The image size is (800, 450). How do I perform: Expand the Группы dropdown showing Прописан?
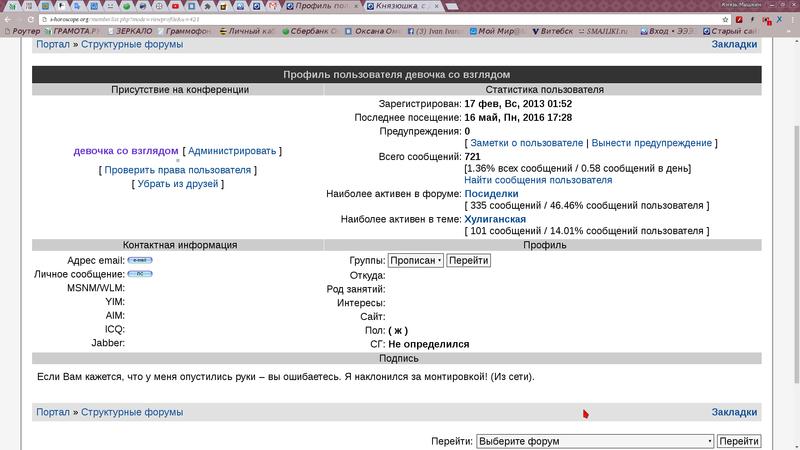point(415,260)
